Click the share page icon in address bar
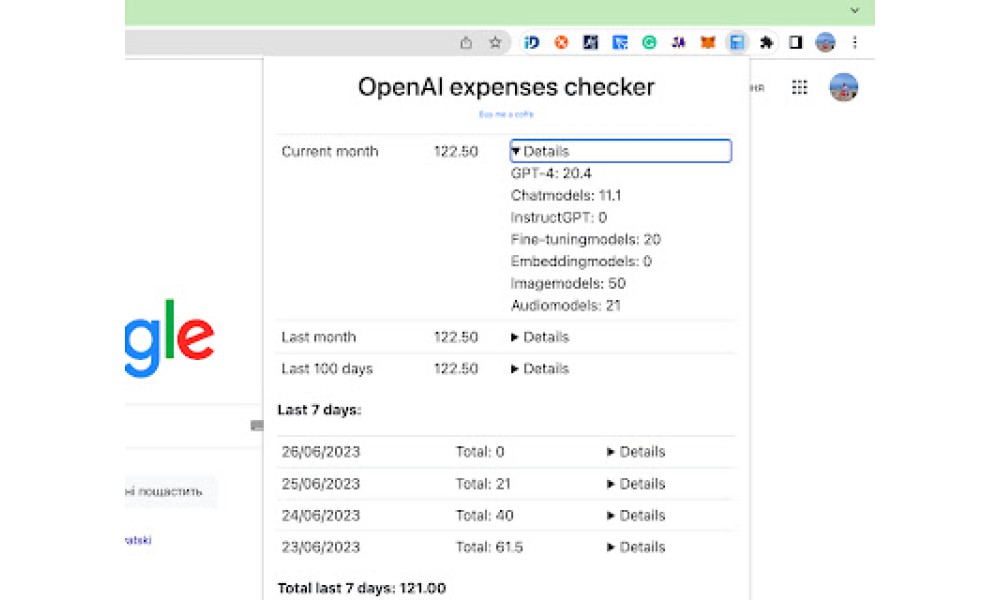1000x600 pixels. [466, 43]
